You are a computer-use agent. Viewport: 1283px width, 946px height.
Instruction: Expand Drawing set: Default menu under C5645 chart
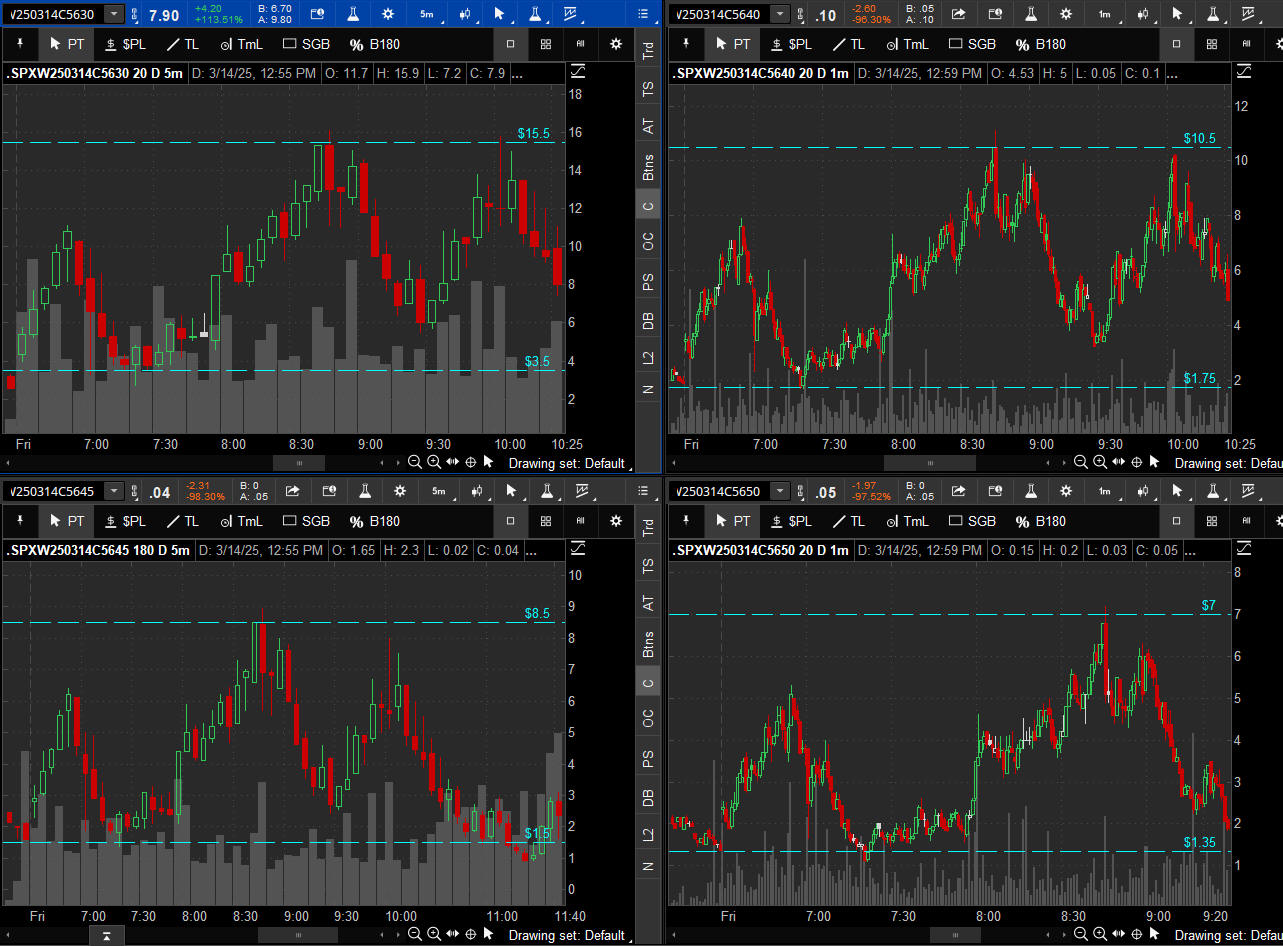click(x=566, y=935)
